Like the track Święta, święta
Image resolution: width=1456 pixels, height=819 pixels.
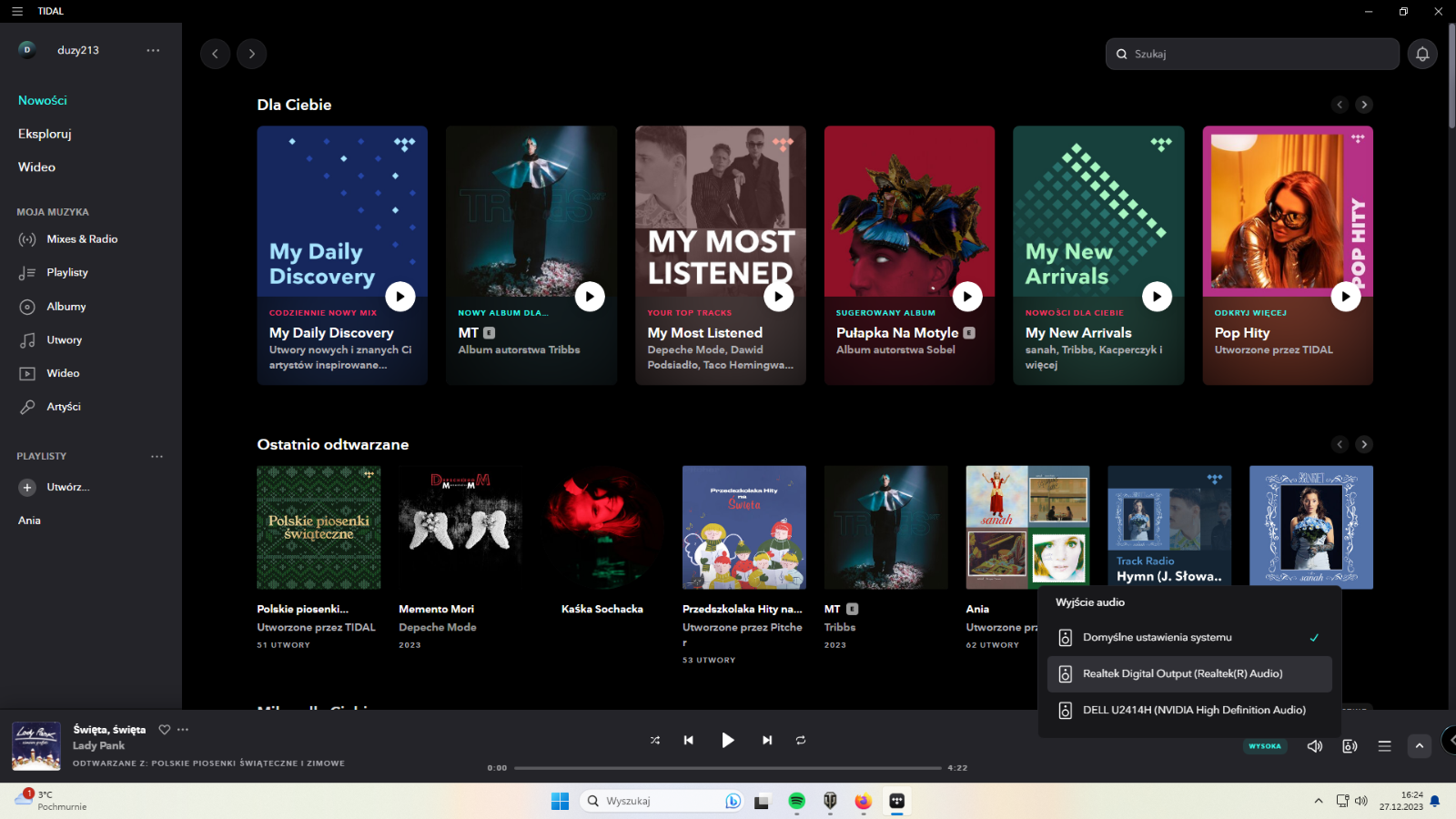(165, 729)
